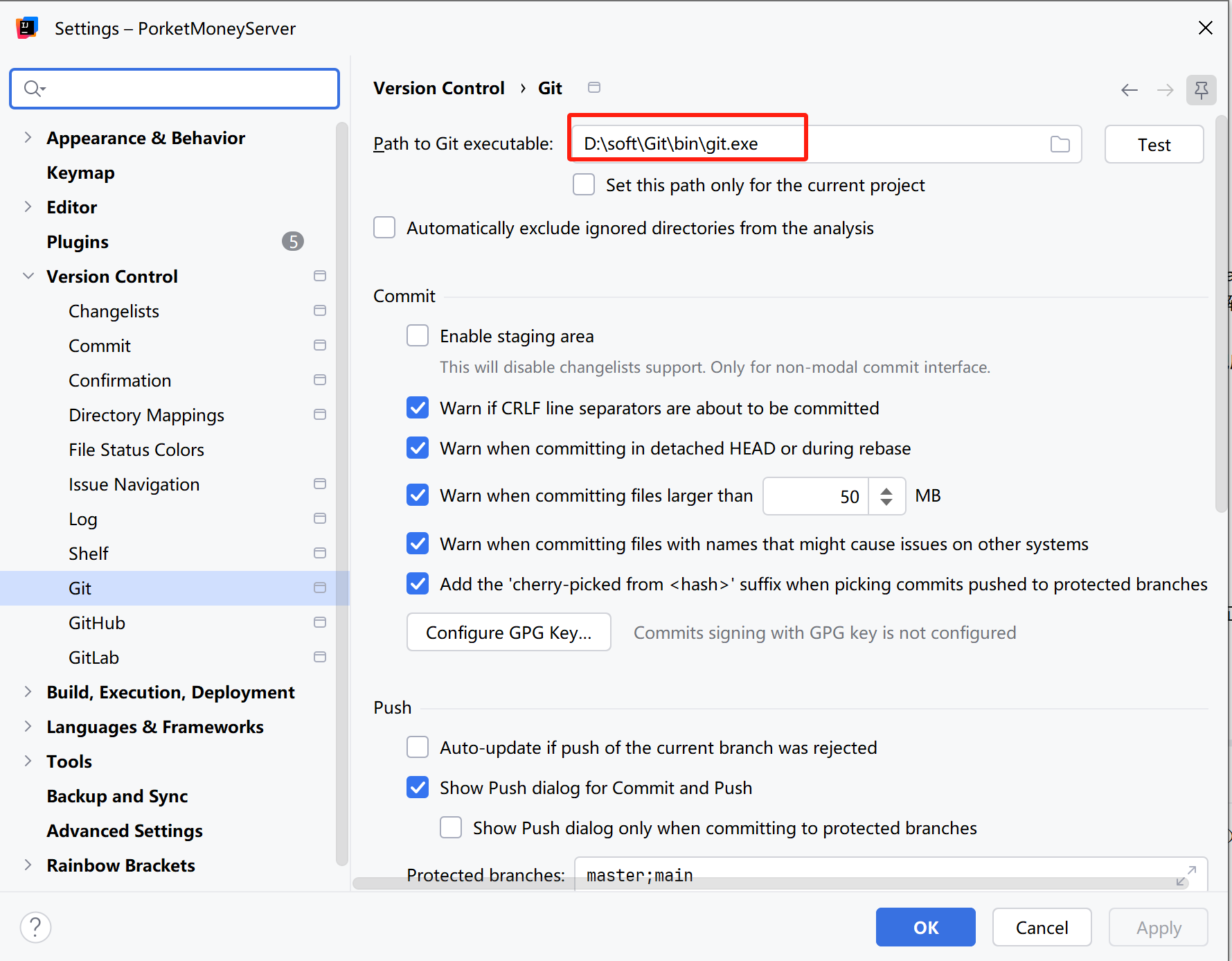Viewport: 1232px width, 961px height.
Task: Click expand icon in Protected branches field
Action: pyautogui.click(x=1186, y=875)
